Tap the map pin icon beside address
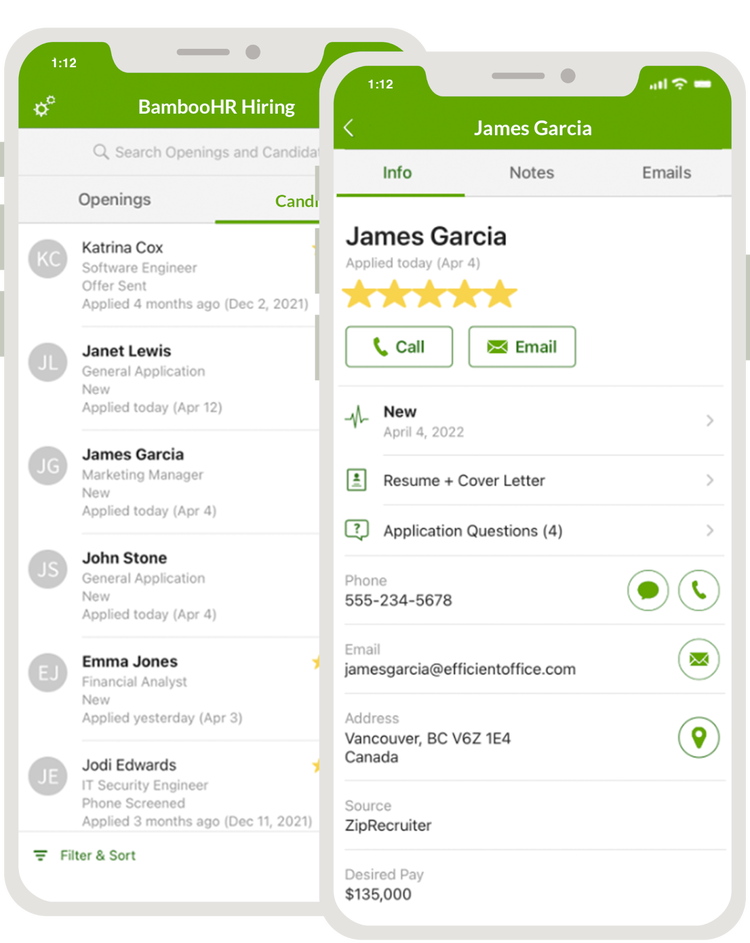The image size is (750, 943). pos(698,737)
